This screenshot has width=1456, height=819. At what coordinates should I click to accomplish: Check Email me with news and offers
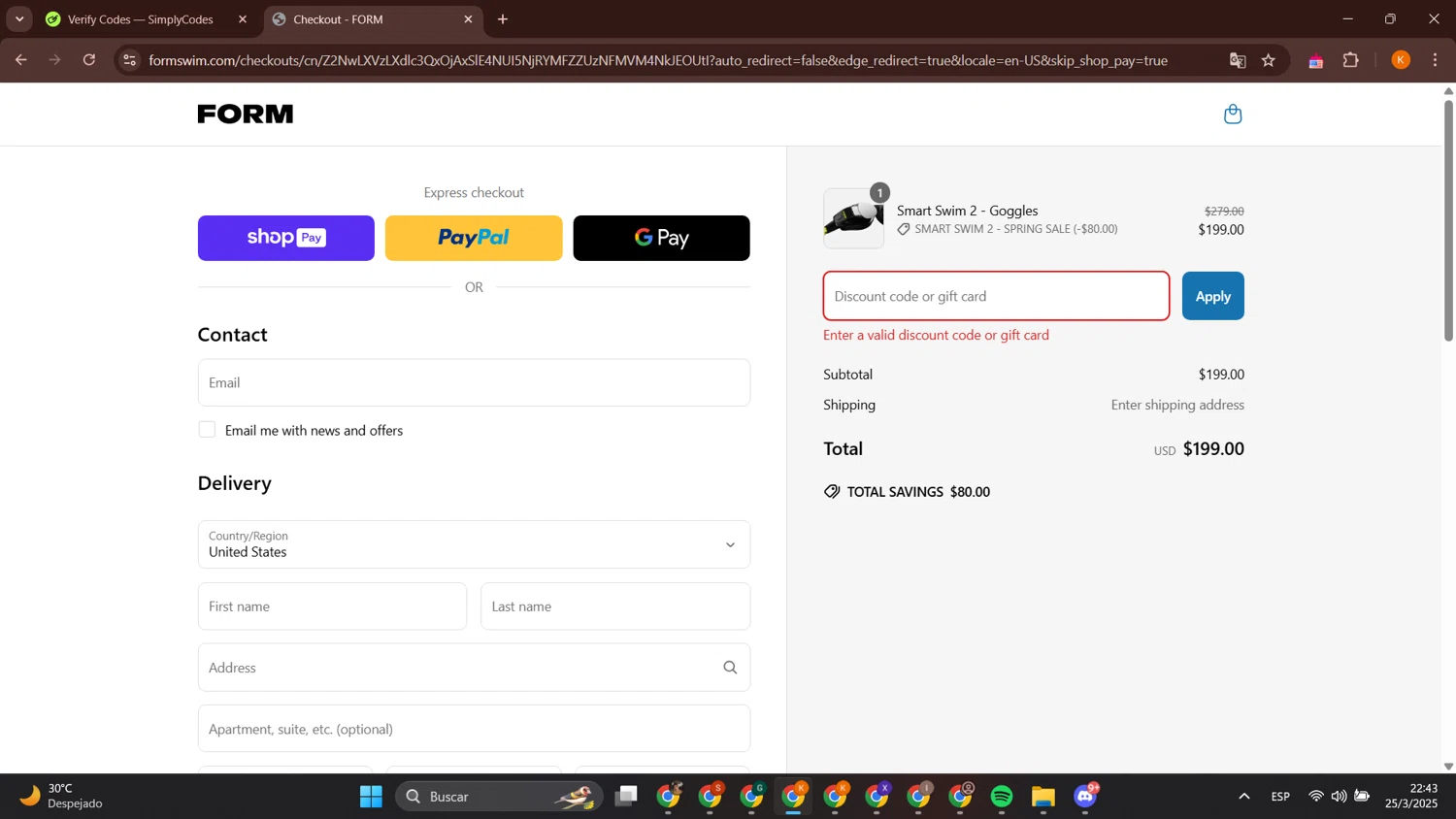(207, 430)
